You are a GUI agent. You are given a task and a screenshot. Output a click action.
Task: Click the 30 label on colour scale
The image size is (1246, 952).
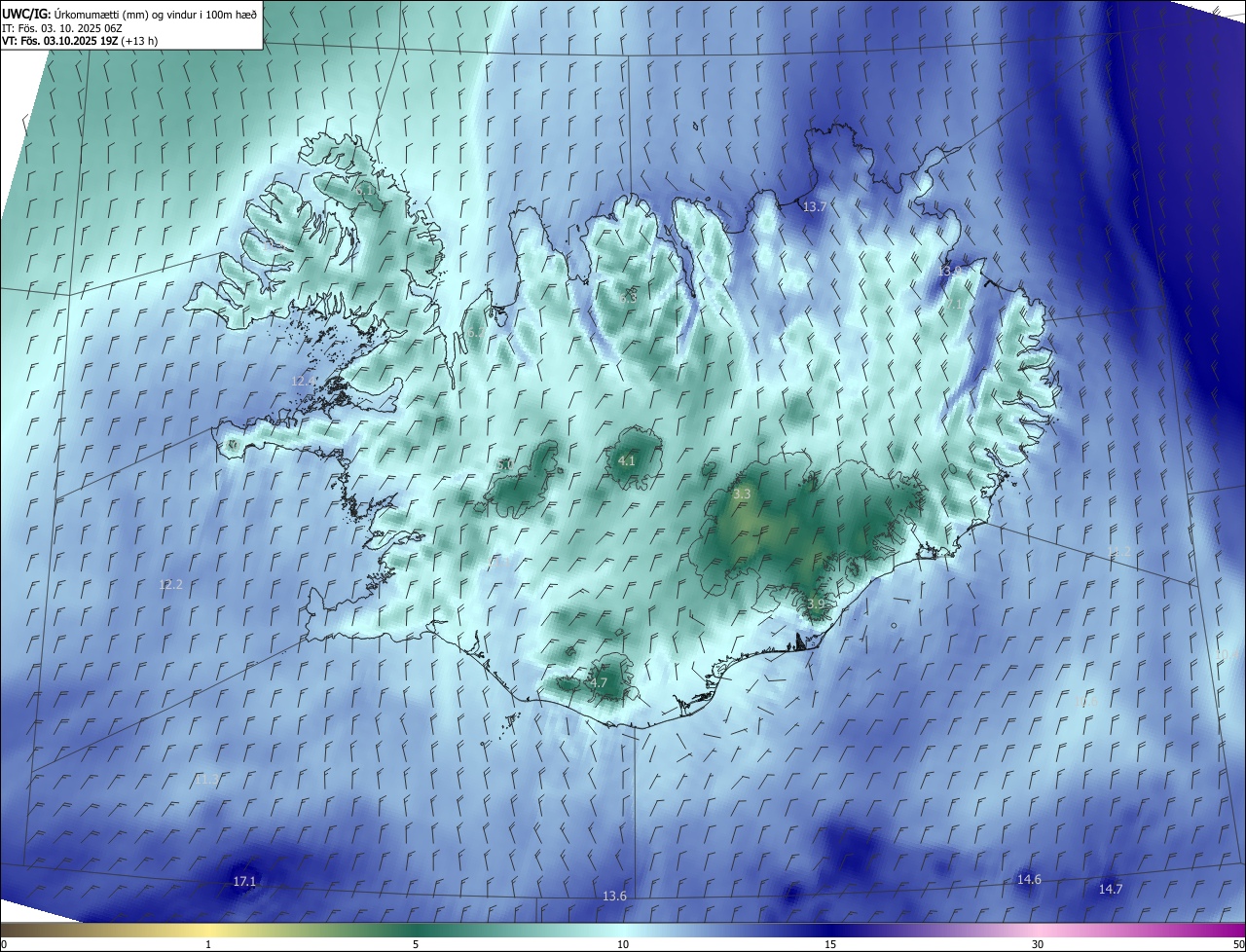tap(1038, 944)
